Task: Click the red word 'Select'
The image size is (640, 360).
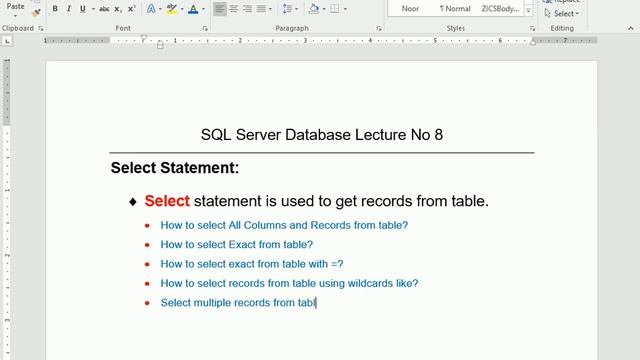Action: pyautogui.click(x=167, y=201)
